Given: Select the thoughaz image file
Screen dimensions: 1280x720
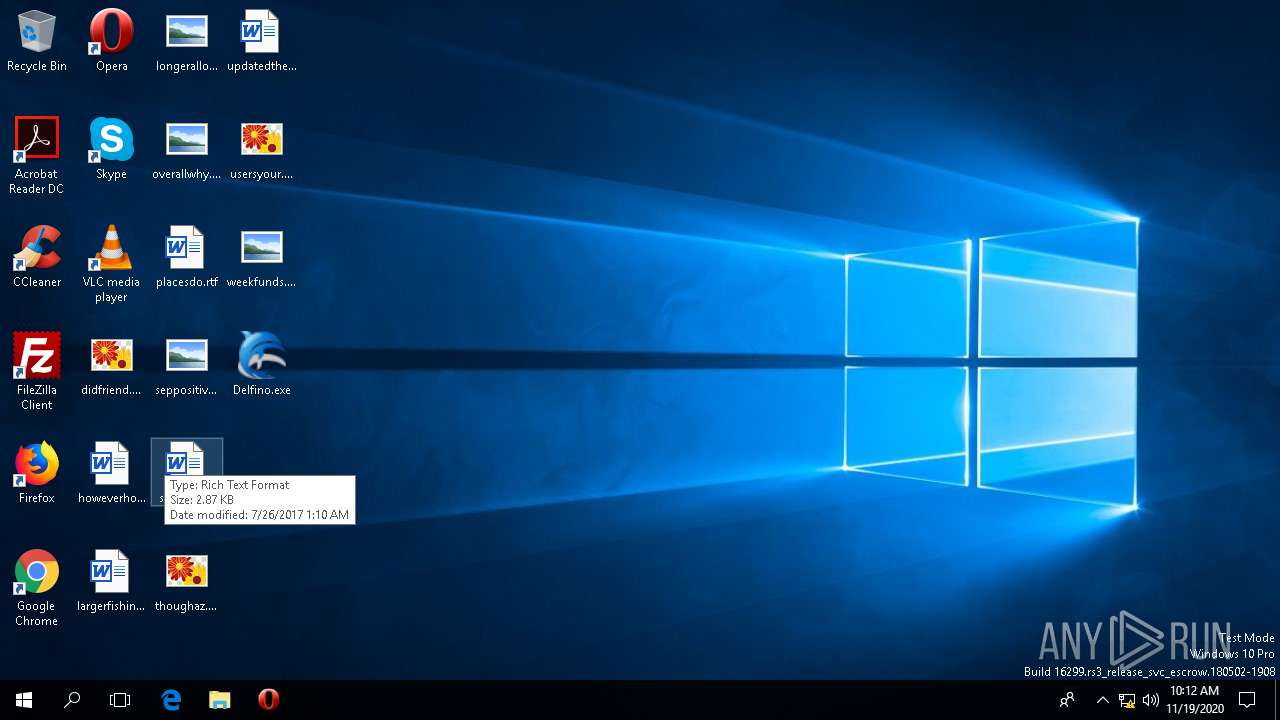Looking at the screenshot, I should [187, 581].
